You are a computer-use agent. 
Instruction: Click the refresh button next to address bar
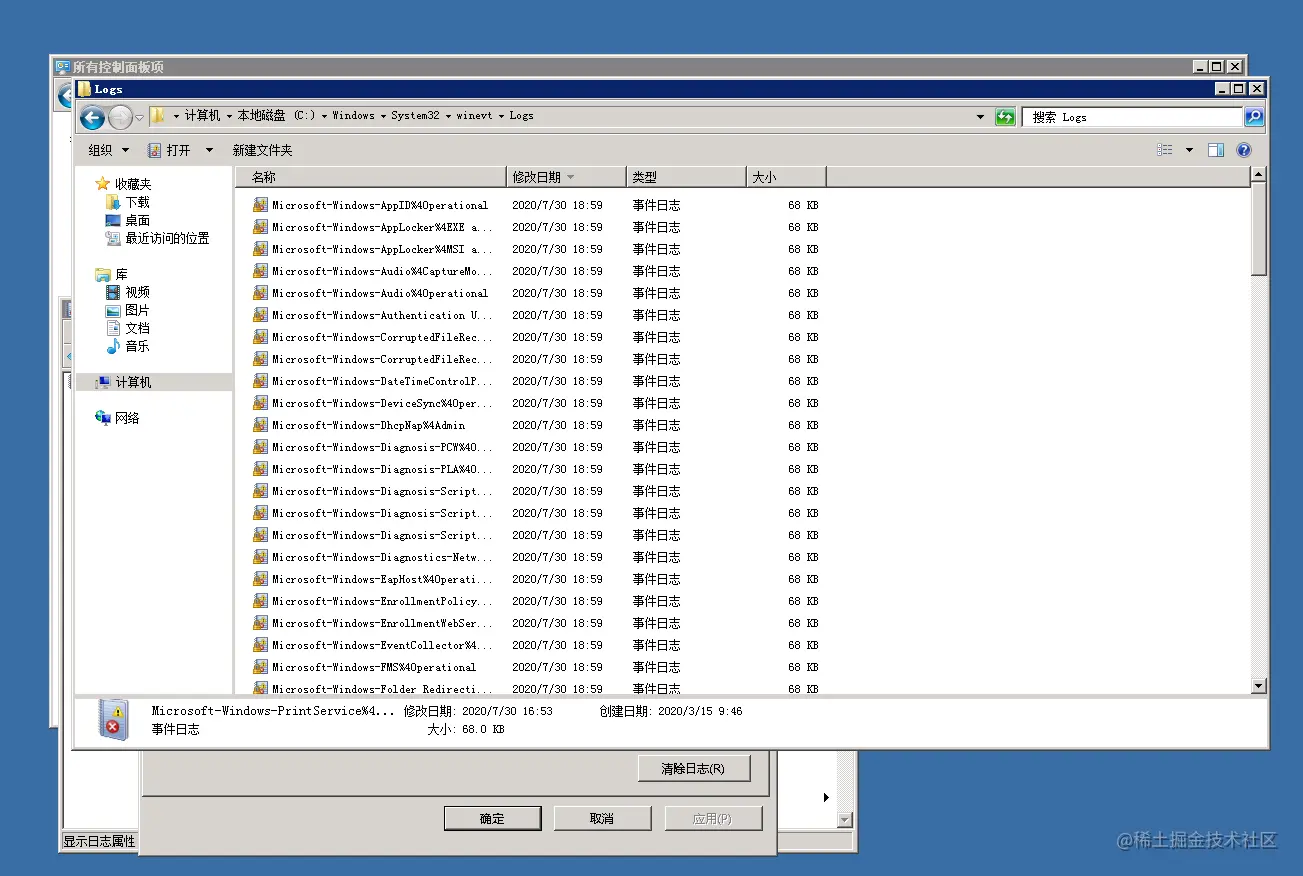[x=1005, y=117]
